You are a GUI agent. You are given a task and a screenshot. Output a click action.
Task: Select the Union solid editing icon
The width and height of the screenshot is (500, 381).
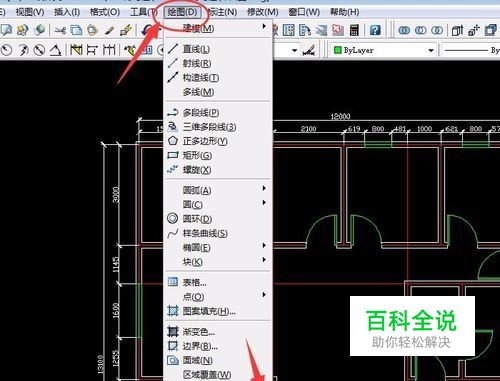pyautogui.click(x=404, y=30)
